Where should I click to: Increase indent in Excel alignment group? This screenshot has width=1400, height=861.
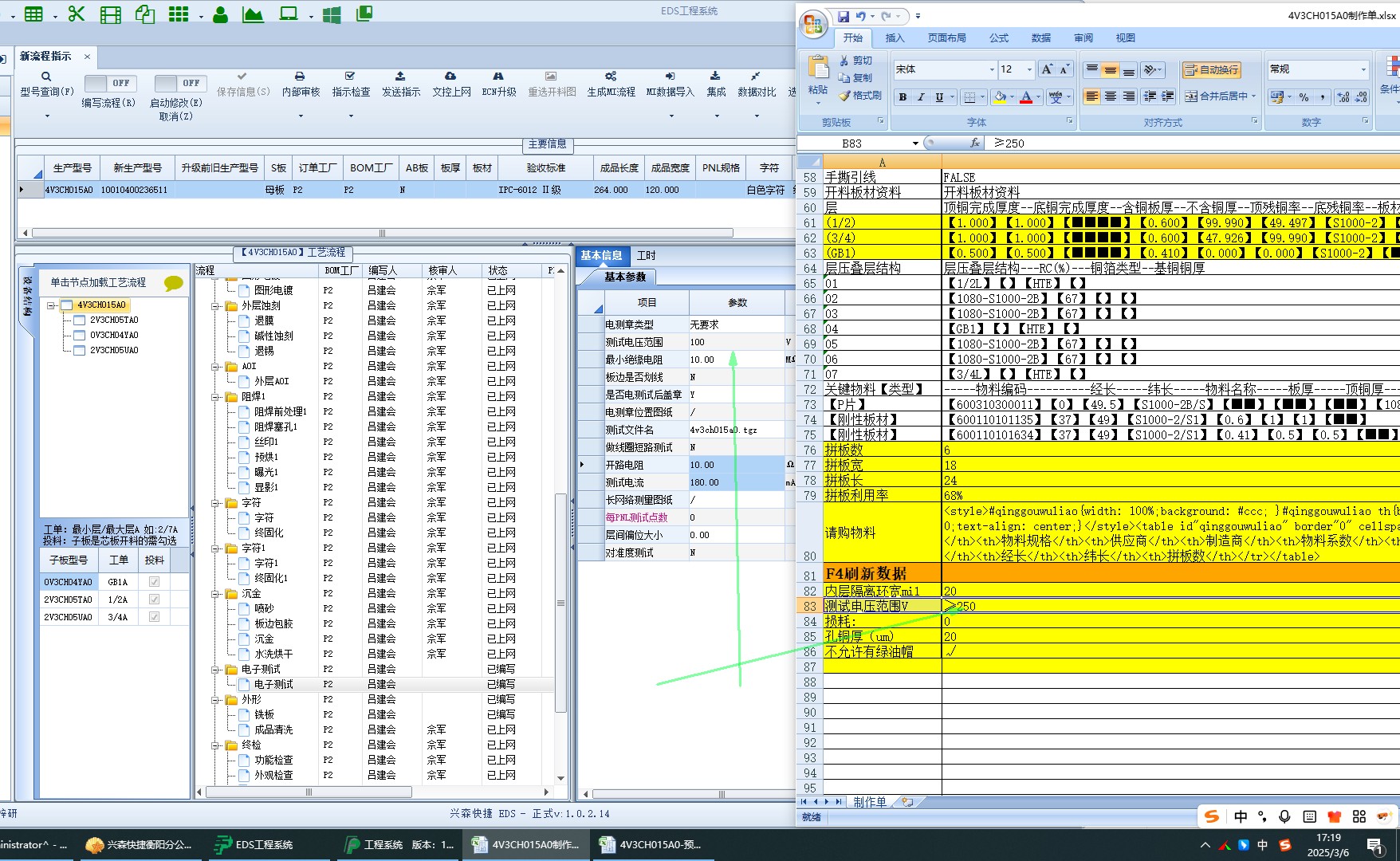[x=1168, y=96]
